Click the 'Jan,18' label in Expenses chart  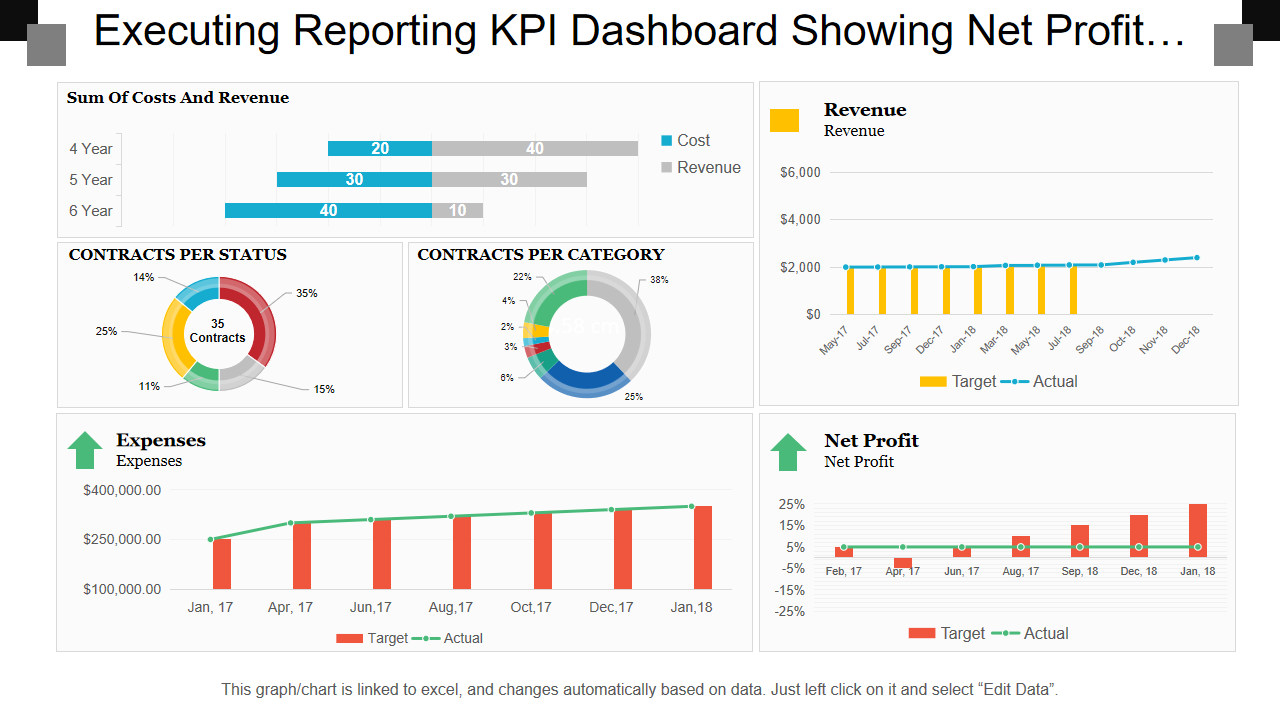pos(691,607)
